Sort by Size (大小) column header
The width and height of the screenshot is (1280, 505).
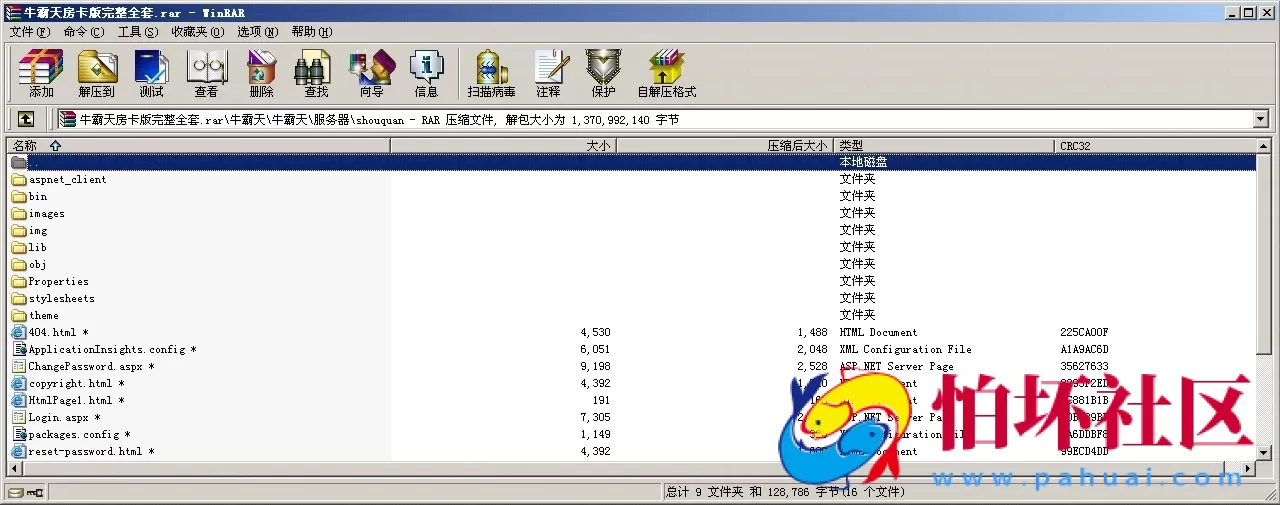[504, 146]
